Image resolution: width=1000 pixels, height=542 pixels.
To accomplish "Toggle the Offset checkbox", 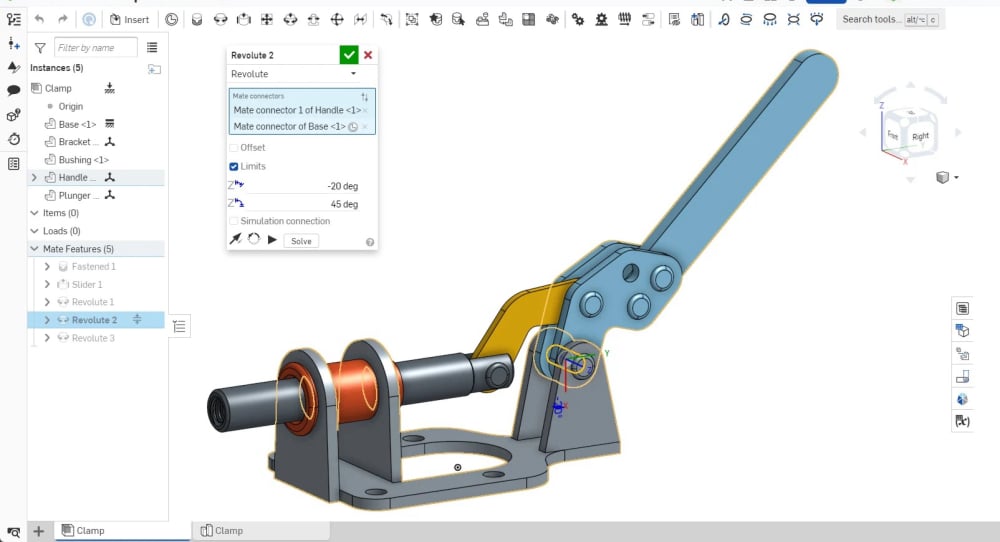I will tap(234, 148).
